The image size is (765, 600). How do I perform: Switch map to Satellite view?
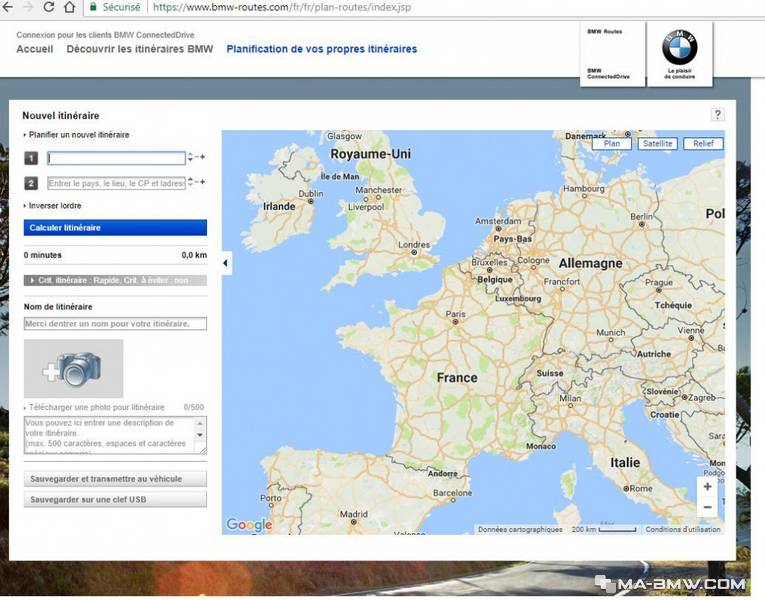click(657, 143)
